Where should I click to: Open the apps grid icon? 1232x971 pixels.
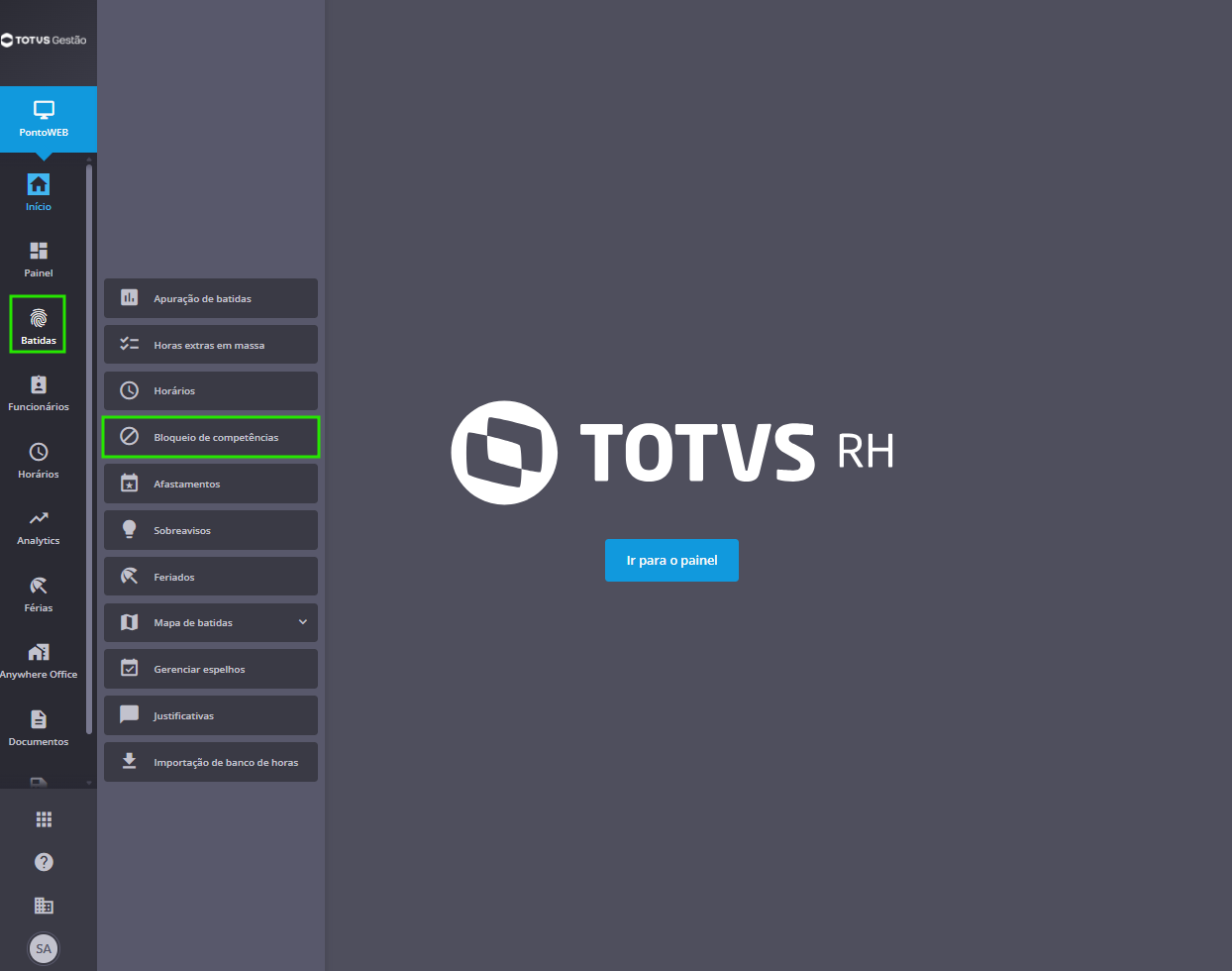click(x=44, y=819)
